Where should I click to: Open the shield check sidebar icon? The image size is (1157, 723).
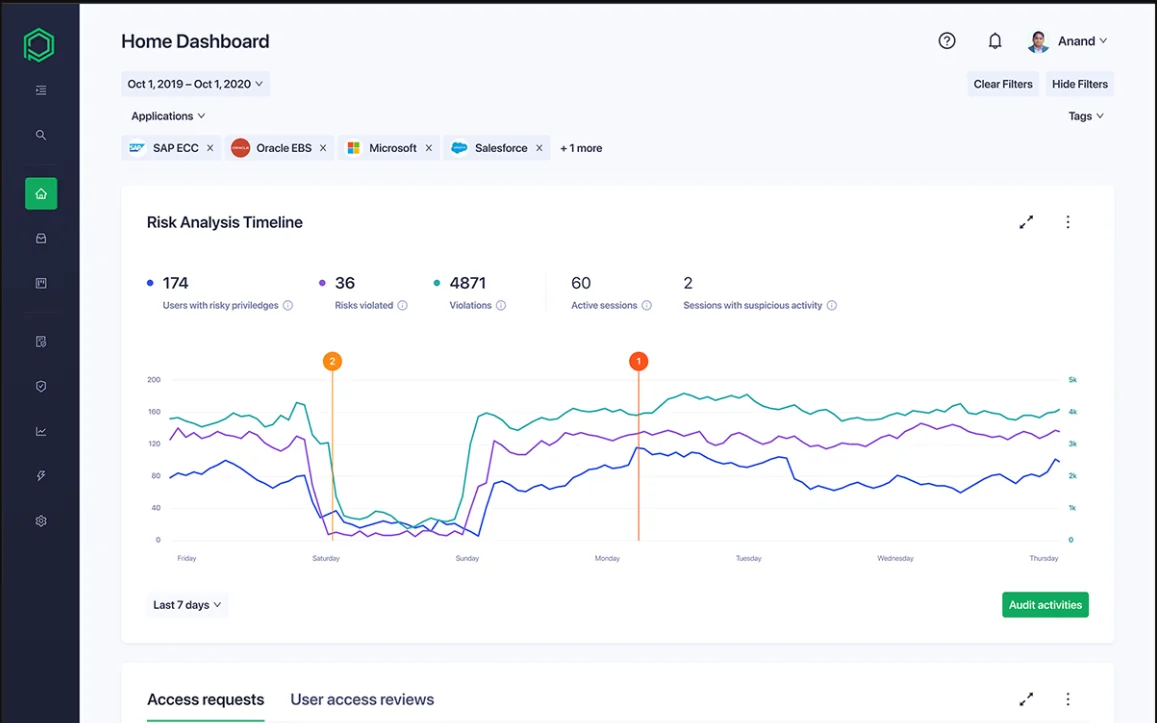(41, 387)
